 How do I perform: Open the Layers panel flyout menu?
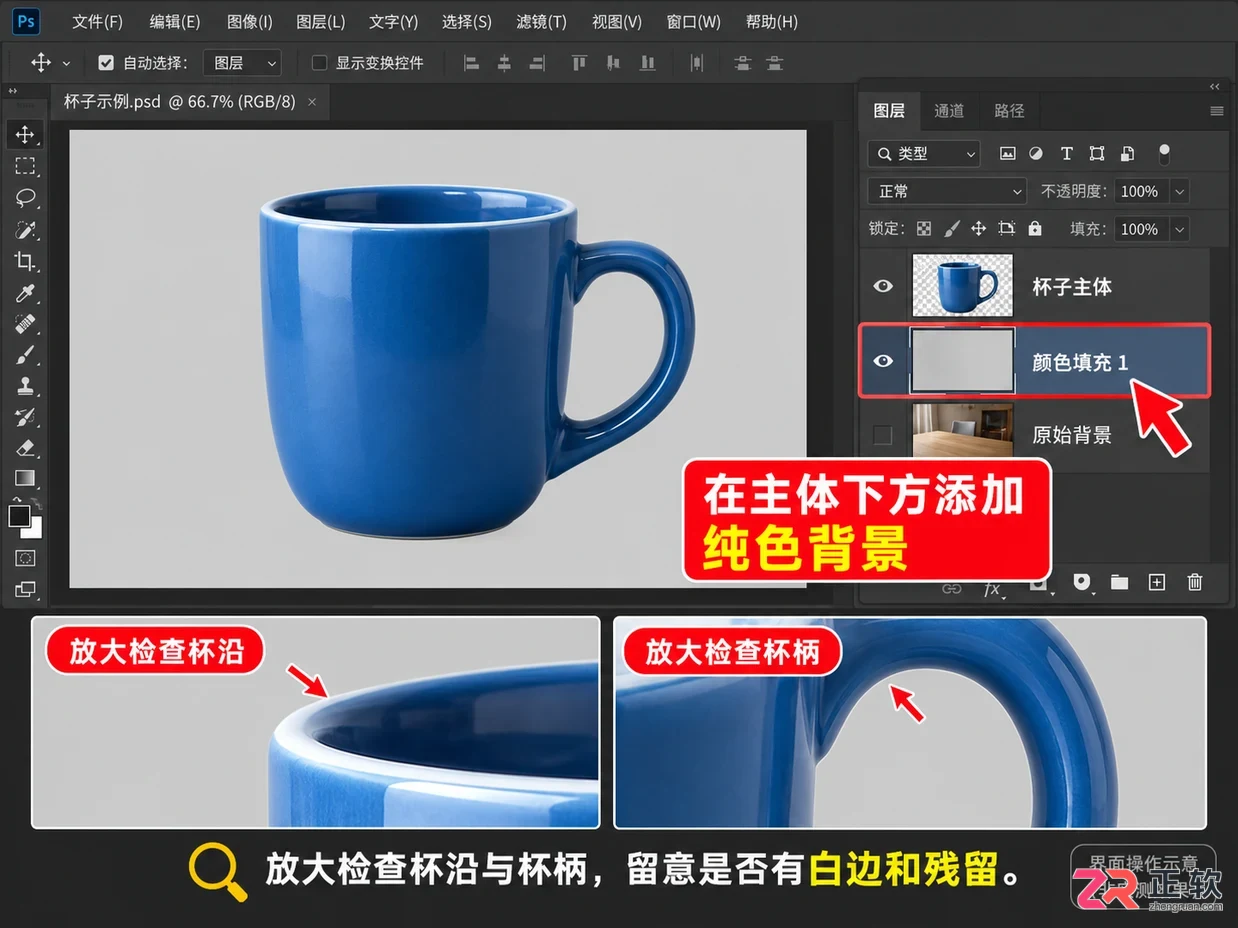(x=1216, y=111)
